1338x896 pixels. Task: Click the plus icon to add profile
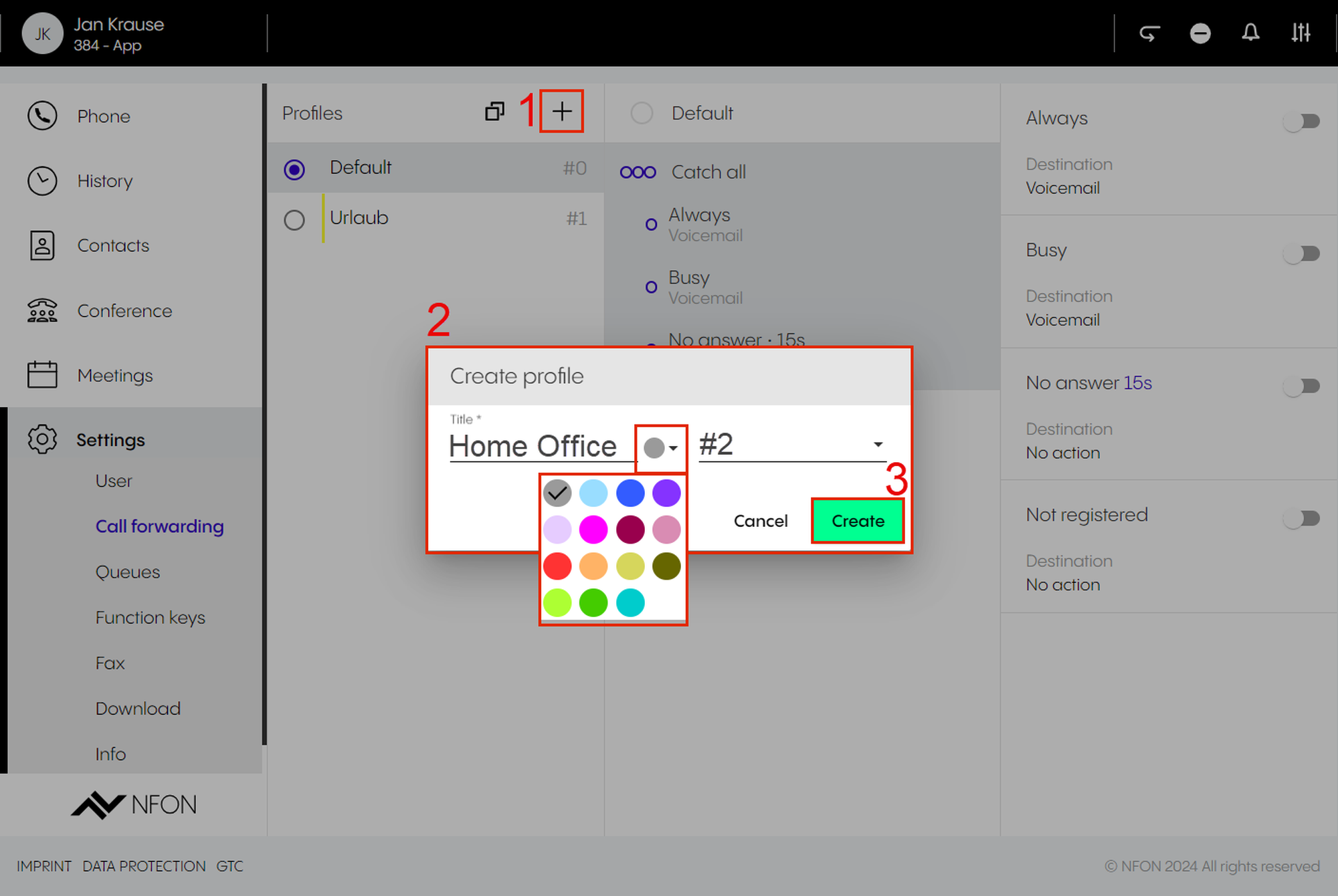pyautogui.click(x=562, y=112)
